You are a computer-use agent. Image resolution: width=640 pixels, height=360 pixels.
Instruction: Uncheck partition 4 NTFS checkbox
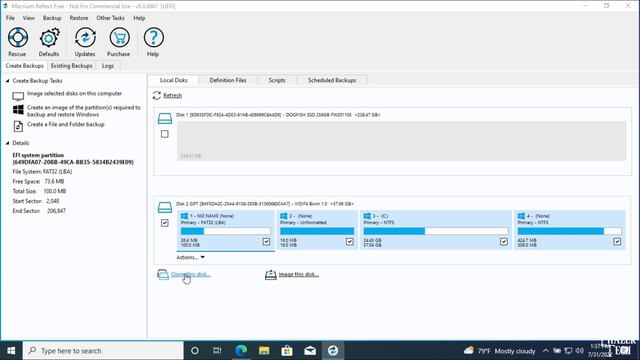tap(617, 242)
